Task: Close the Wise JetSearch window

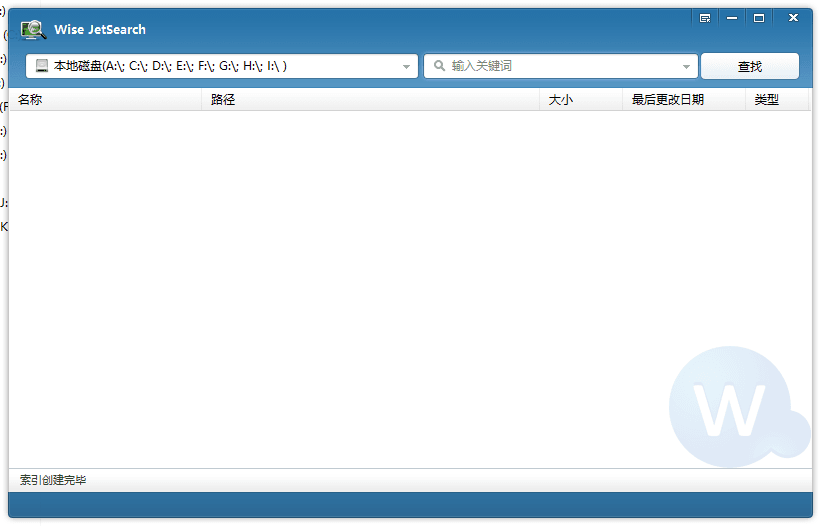Action: pos(793,18)
